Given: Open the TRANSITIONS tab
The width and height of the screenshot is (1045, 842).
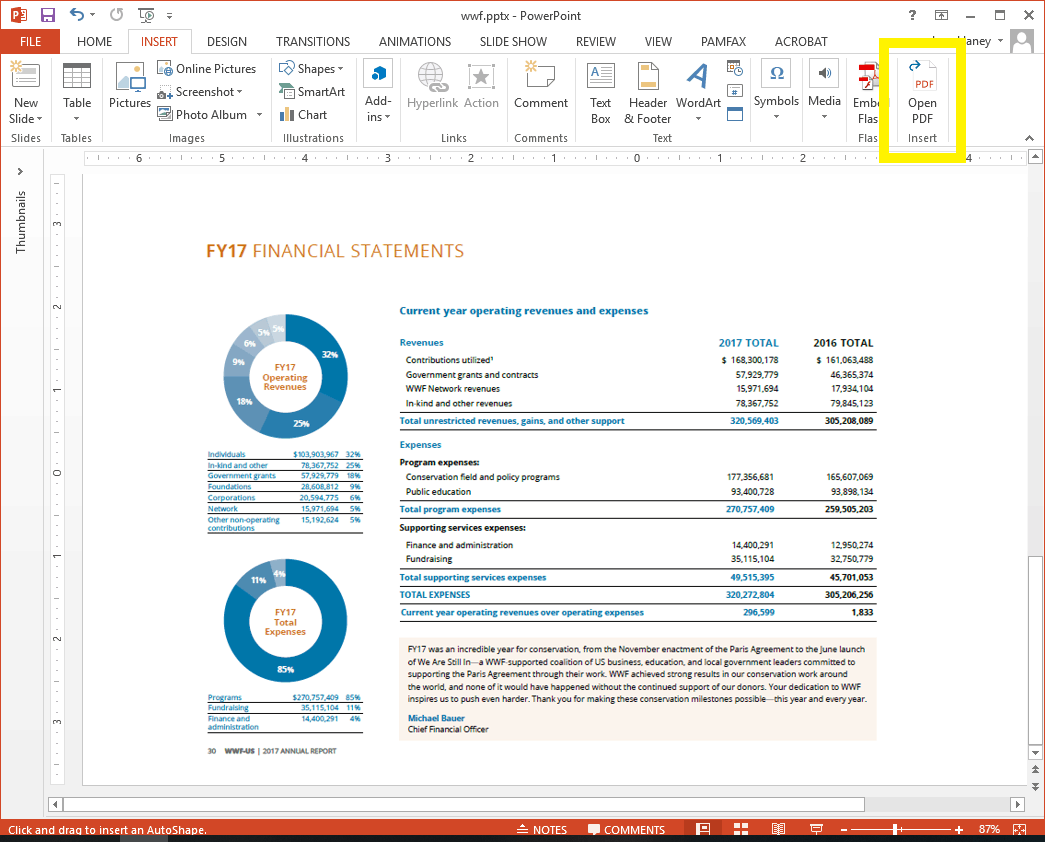Looking at the screenshot, I should 313,41.
